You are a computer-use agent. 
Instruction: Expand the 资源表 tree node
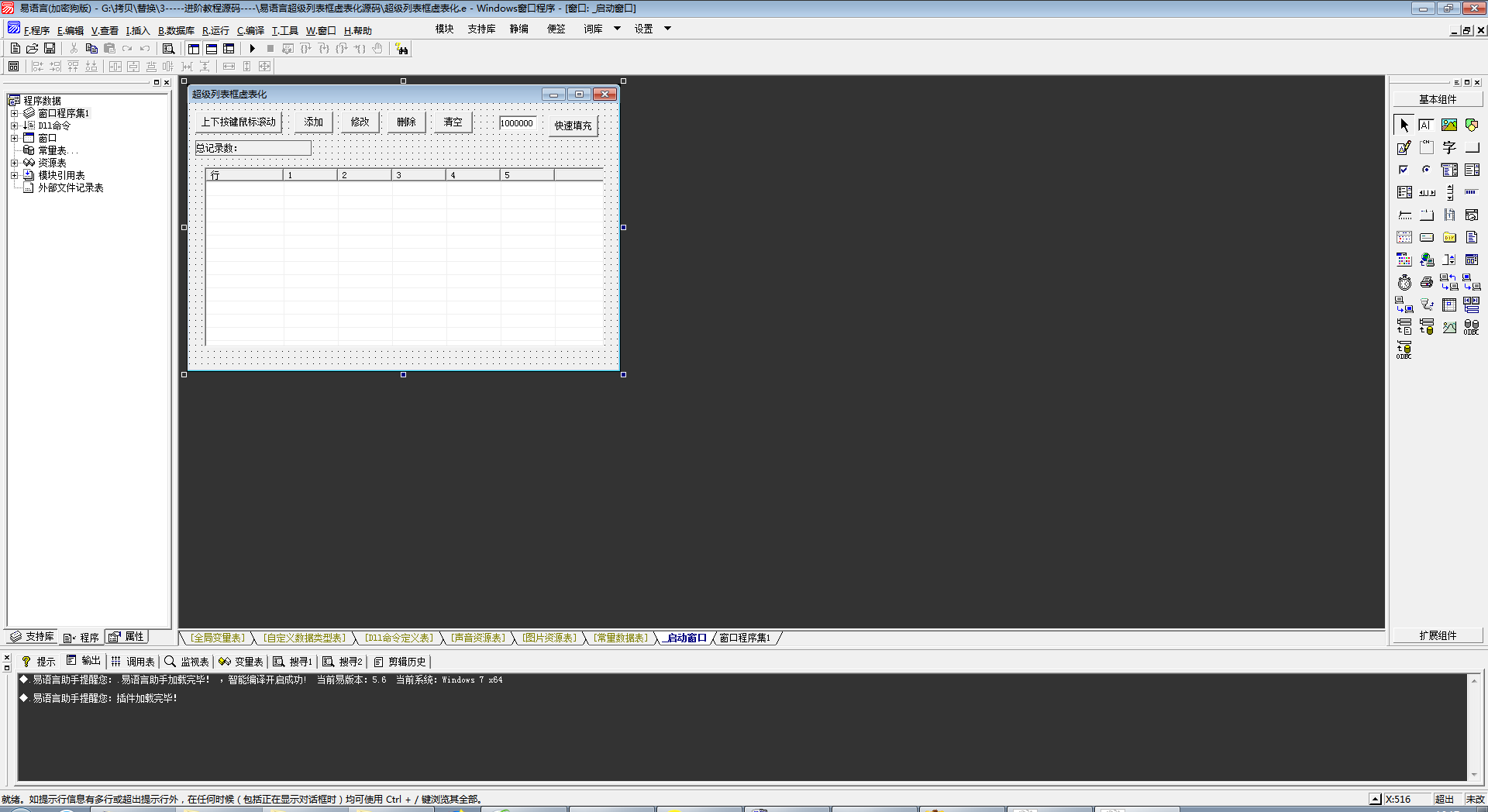(x=14, y=163)
